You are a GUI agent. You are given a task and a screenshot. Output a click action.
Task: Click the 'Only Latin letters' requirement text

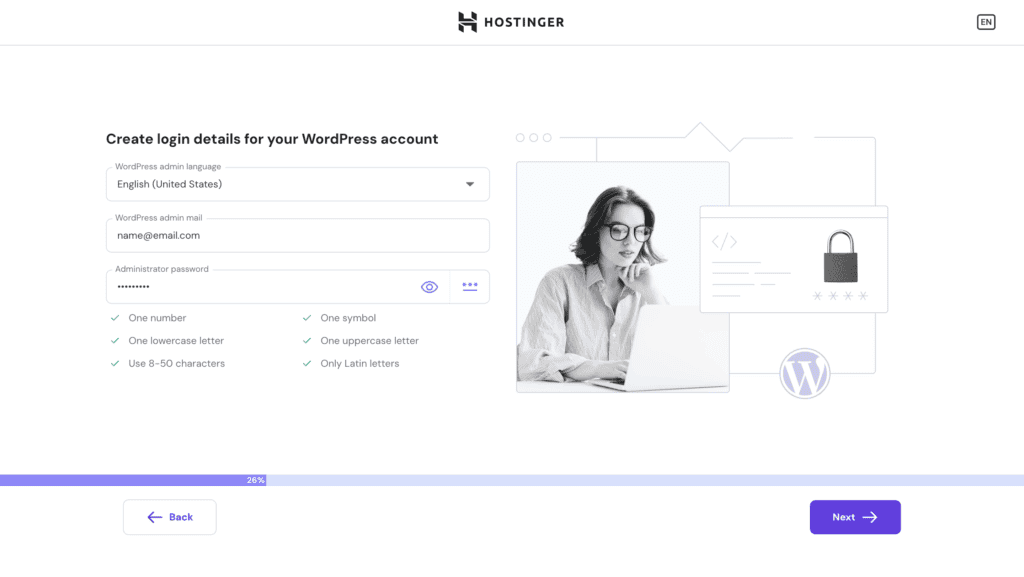tap(360, 364)
